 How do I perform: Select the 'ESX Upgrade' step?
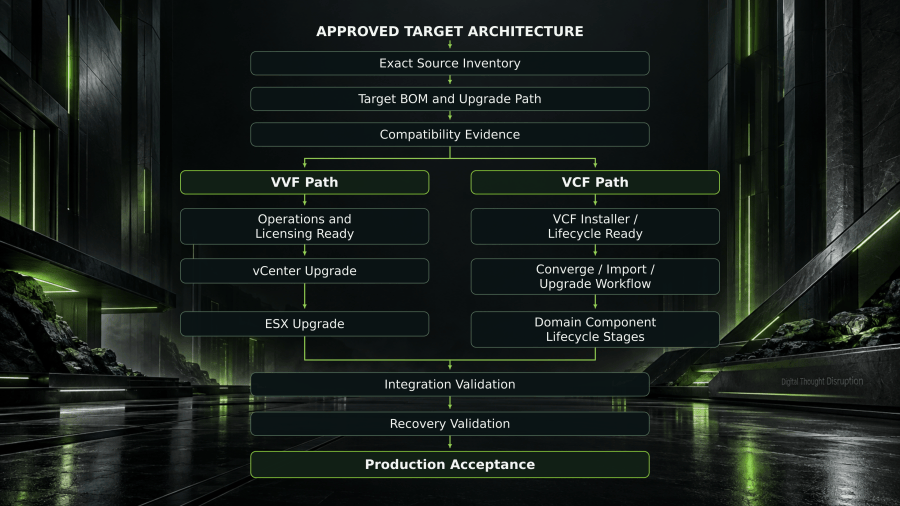click(x=304, y=324)
